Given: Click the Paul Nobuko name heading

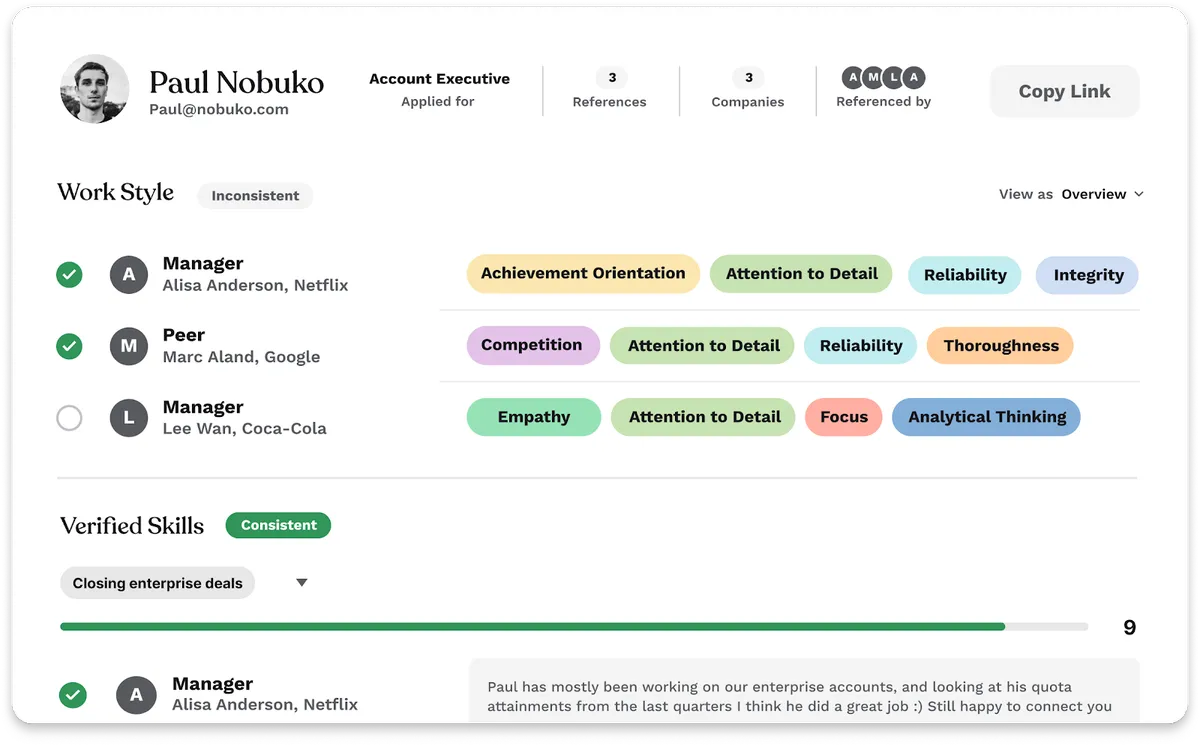Looking at the screenshot, I should click(x=236, y=82).
